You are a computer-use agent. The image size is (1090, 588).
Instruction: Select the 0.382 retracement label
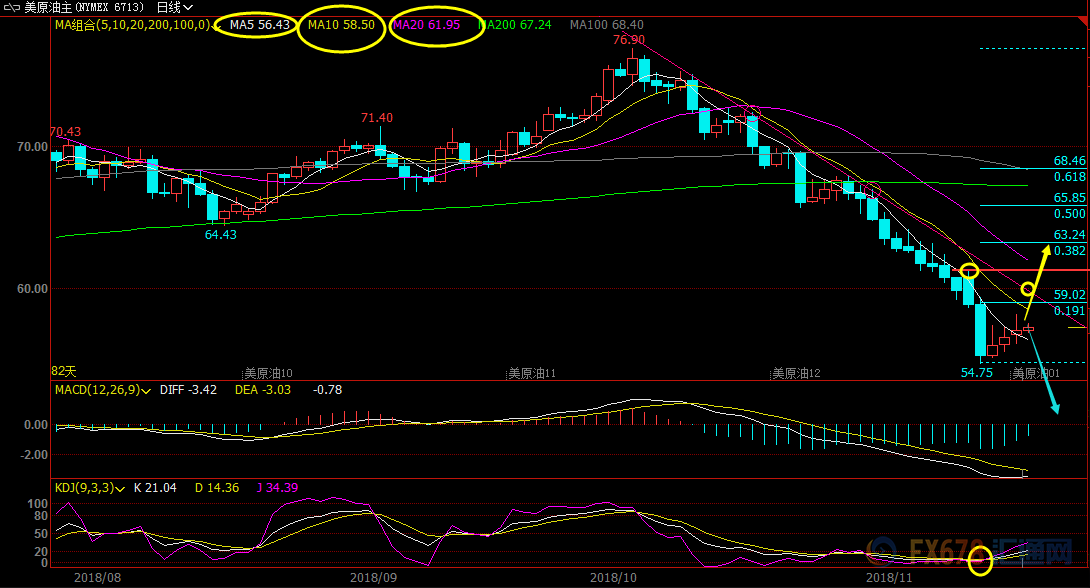pos(1069,251)
